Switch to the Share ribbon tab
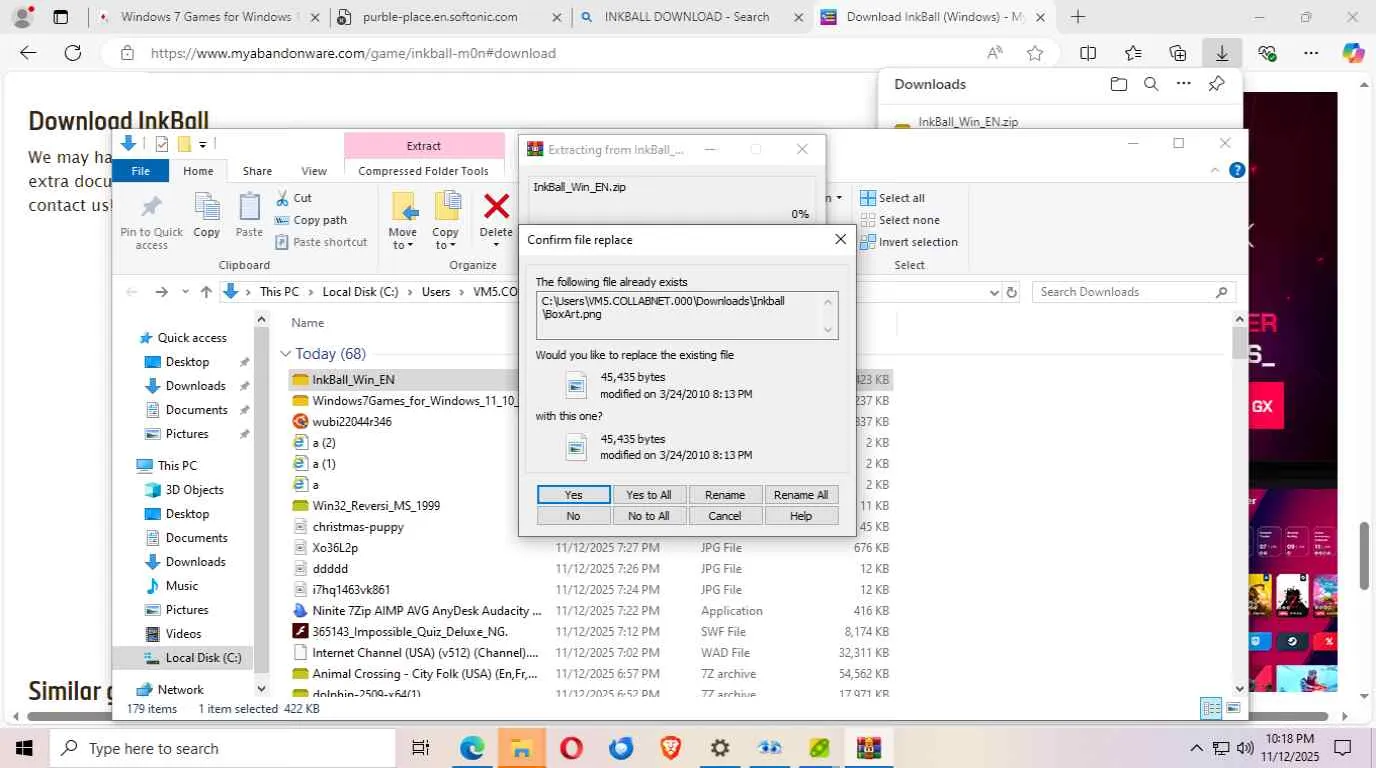 coord(257,171)
